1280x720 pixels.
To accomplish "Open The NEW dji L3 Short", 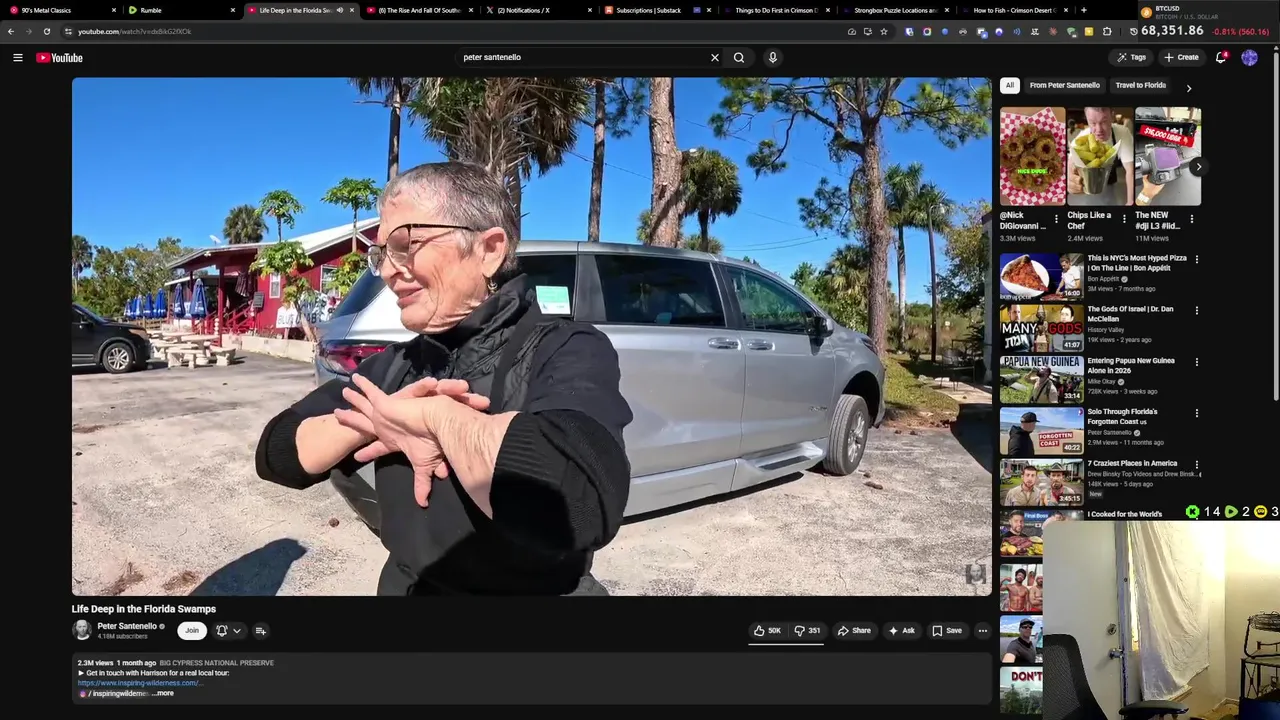I will pos(1168,156).
